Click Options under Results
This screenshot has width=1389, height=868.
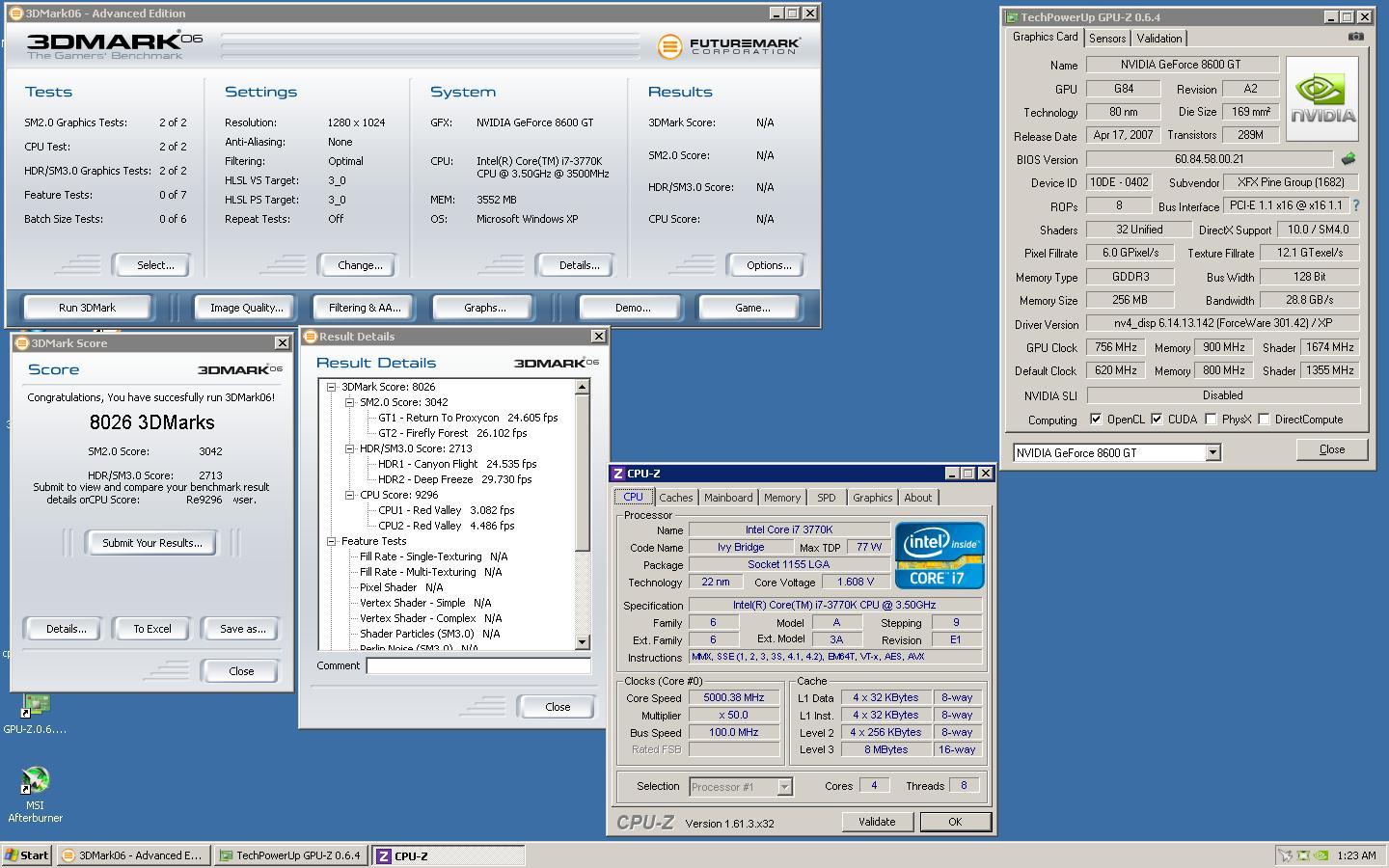(x=769, y=265)
